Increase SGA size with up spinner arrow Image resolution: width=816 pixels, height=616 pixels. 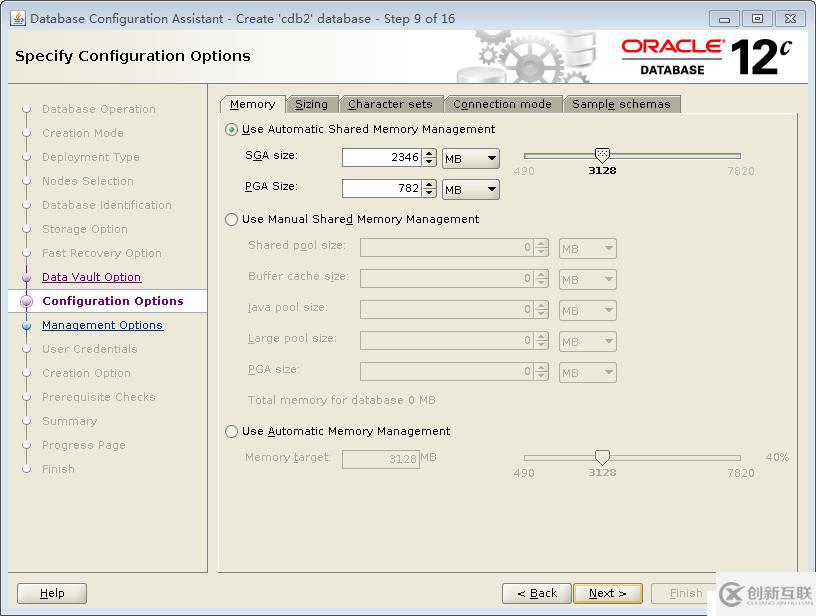(x=429, y=153)
